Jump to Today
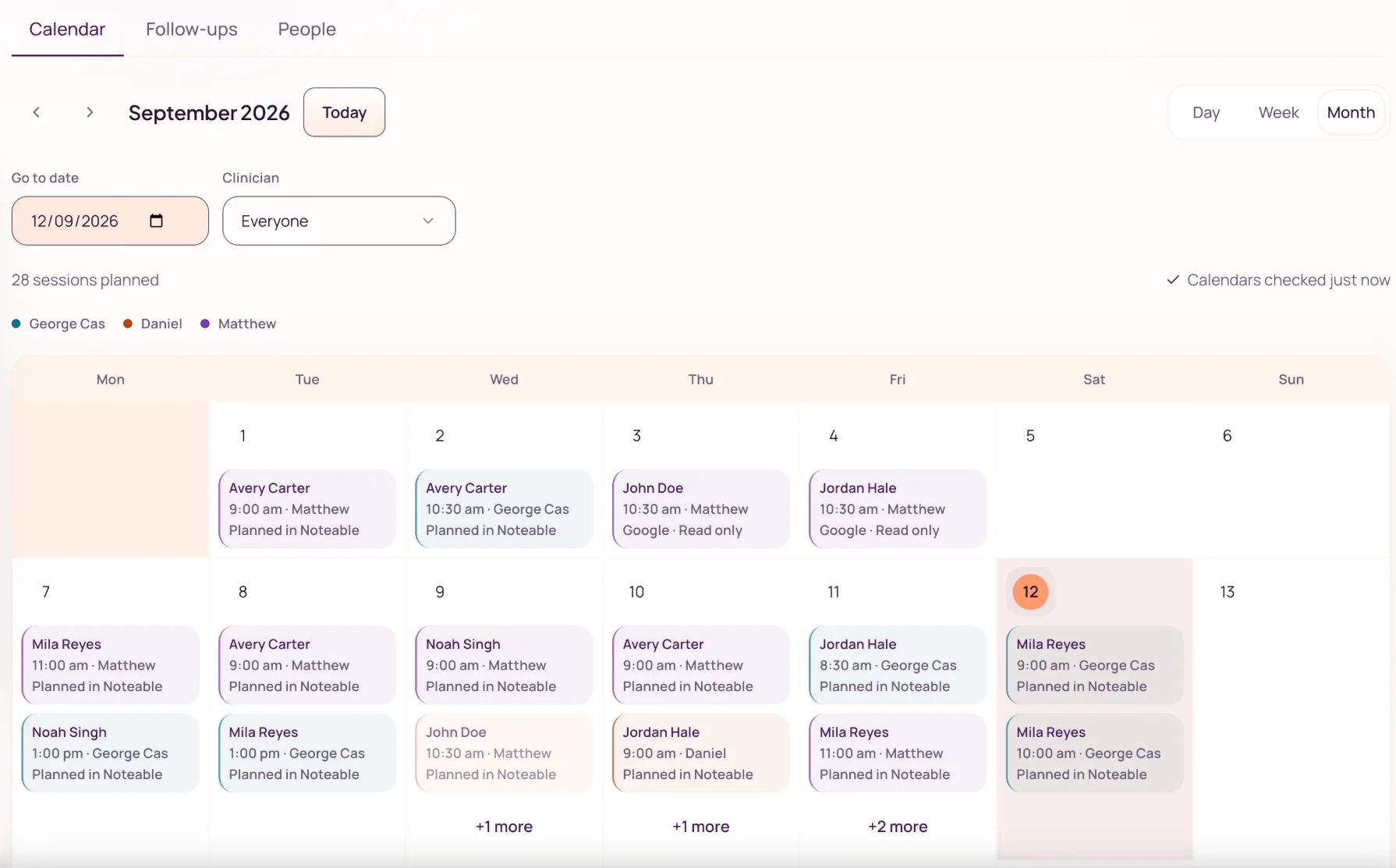This screenshot has height=868, width=1396. pyautogui.click(x=344, y=112)
